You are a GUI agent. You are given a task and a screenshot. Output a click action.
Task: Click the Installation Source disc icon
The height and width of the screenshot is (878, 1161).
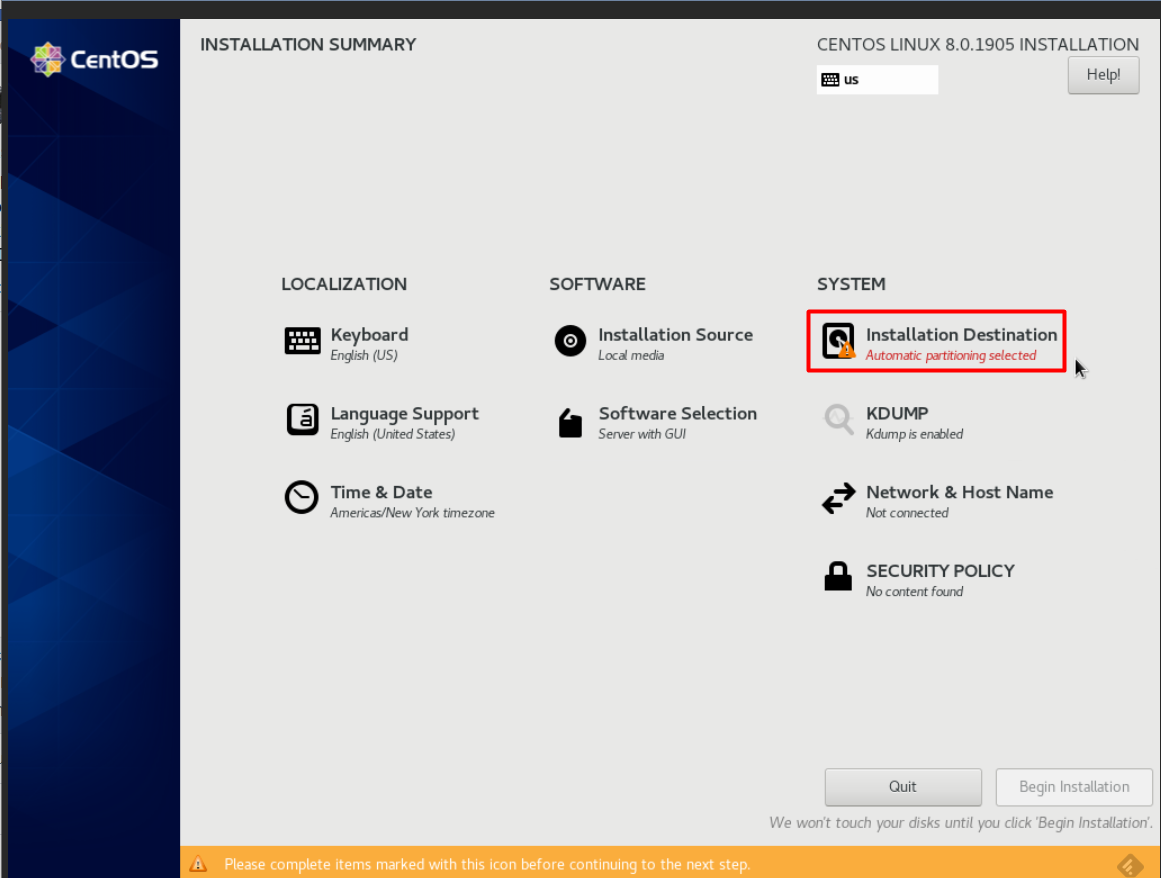[570, 341]
